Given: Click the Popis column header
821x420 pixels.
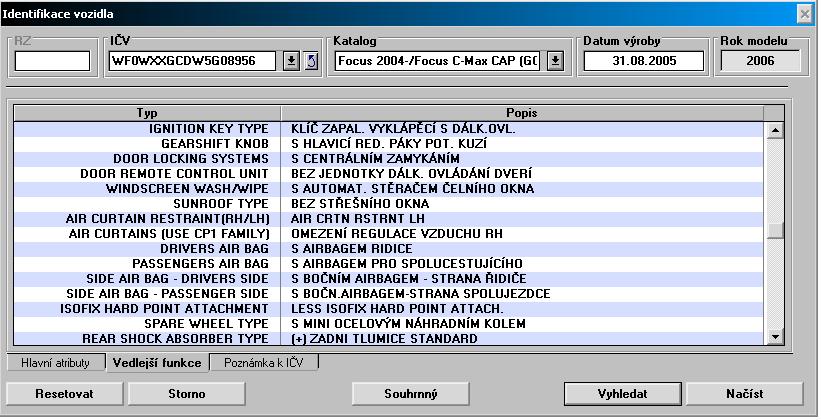Looking at the screenshot, I should [x=520, y=112].
